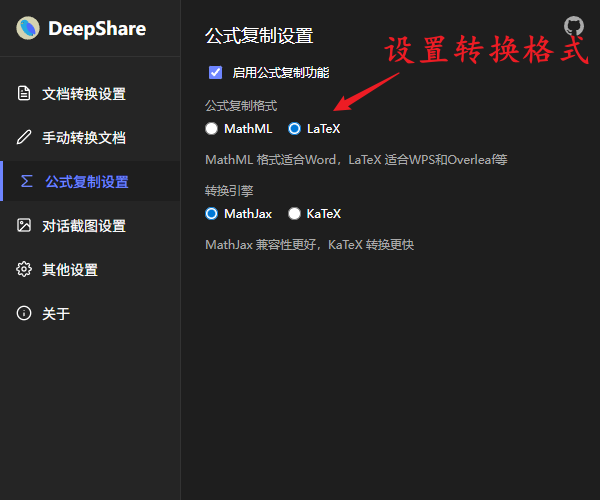This screenshot has height=500, width=600.
Task: Select the LaTeX format radio button
Action: tap(294, 129)
